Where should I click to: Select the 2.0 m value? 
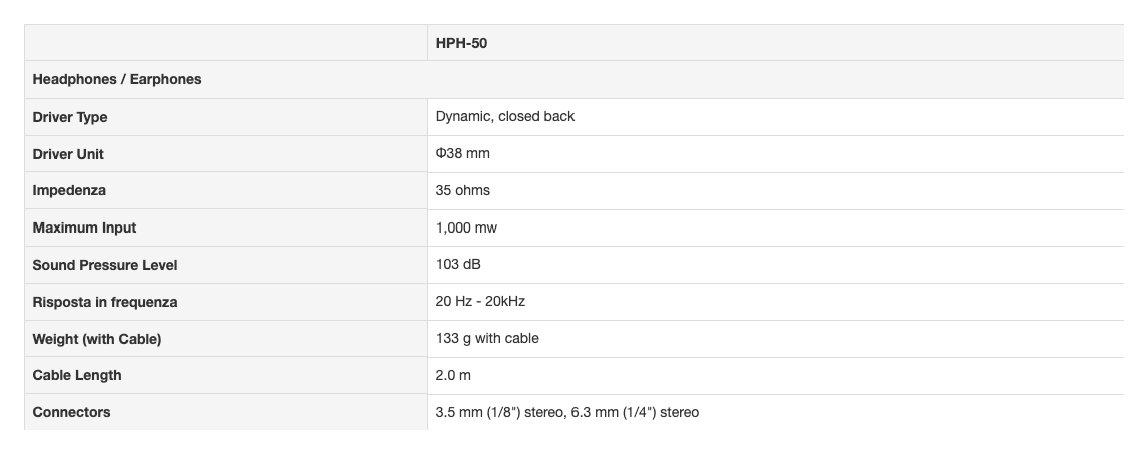(453, 375)
